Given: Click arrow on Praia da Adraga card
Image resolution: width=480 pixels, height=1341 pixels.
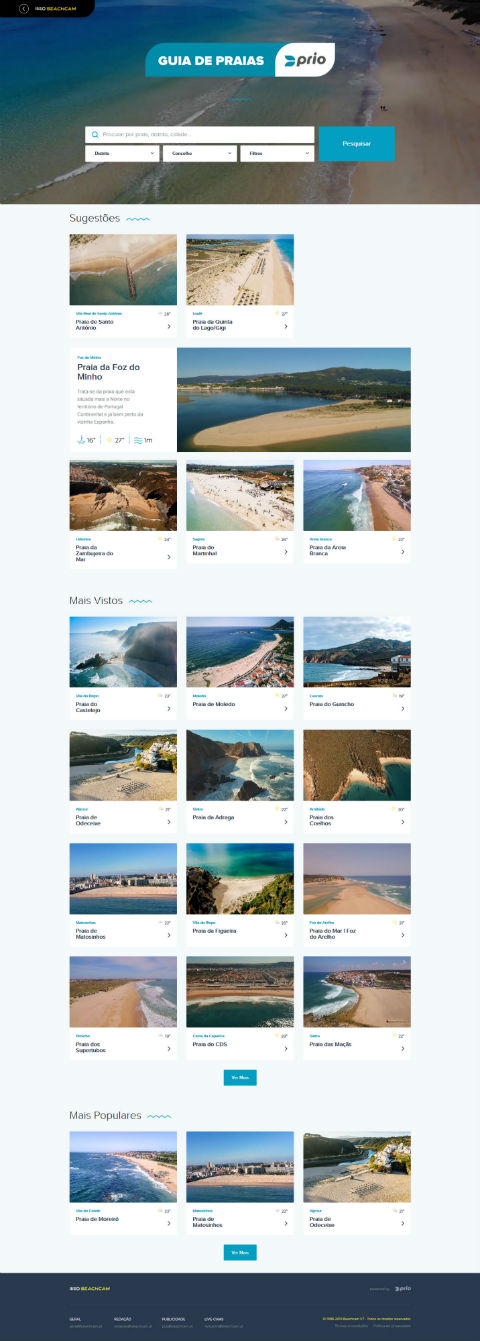Looking at the screenshot, I should [x=285, y=821].
